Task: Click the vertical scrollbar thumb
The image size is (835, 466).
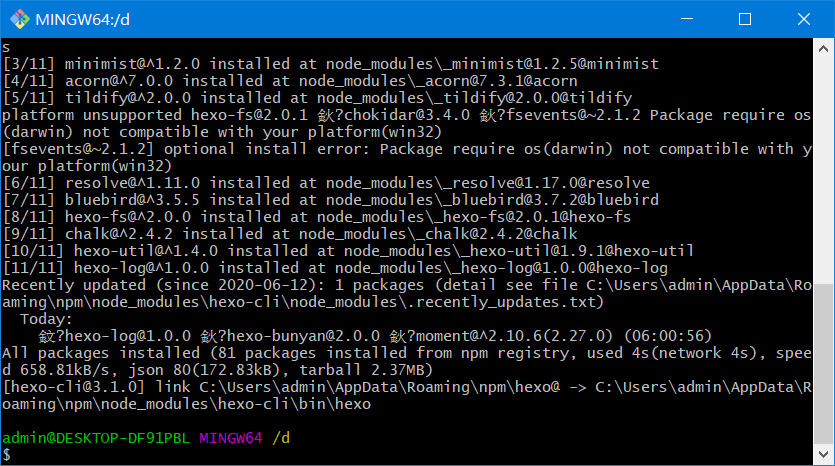Action: coord(823,364)
